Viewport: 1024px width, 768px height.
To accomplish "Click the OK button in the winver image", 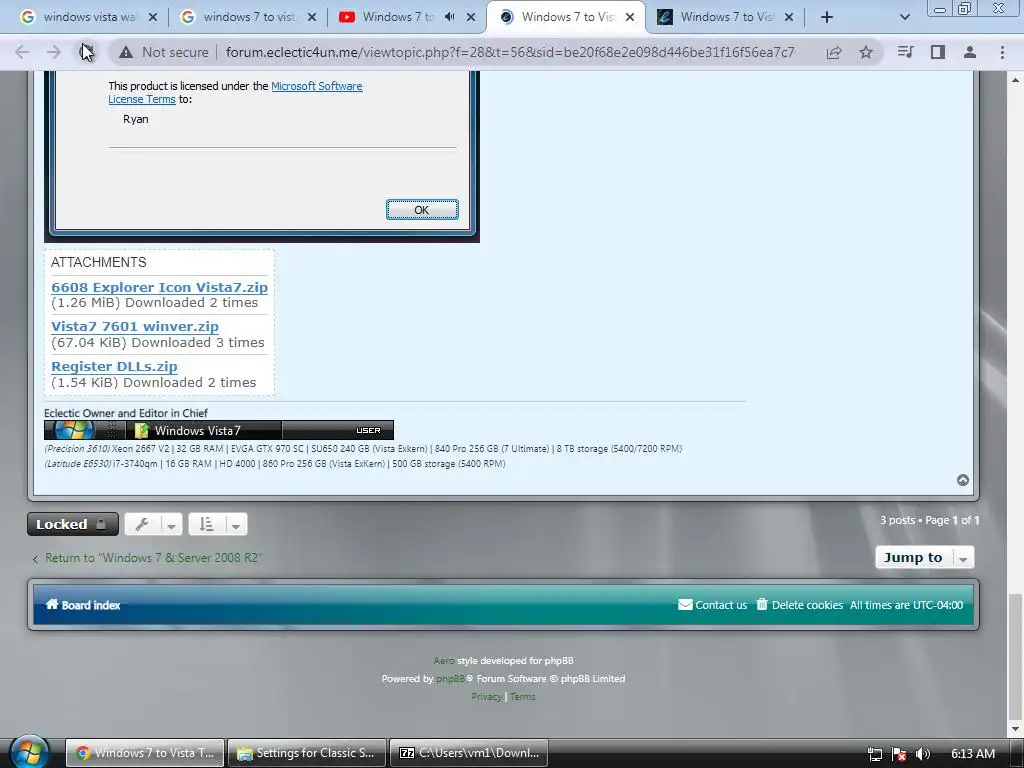I will pyautogui.click(x=422, y=210).
